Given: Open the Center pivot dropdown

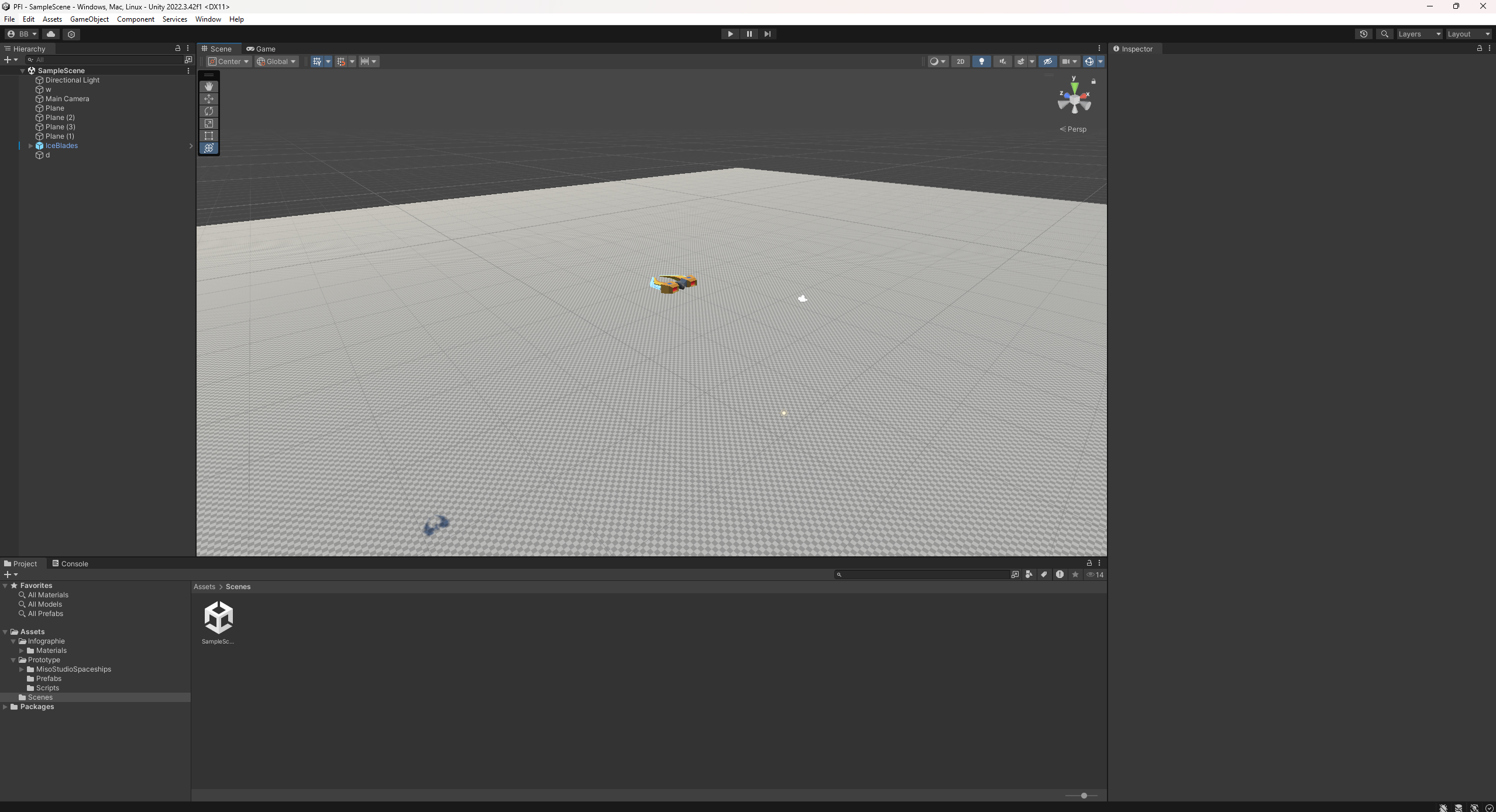Looking at the screenshot, I should coord(229,61).
